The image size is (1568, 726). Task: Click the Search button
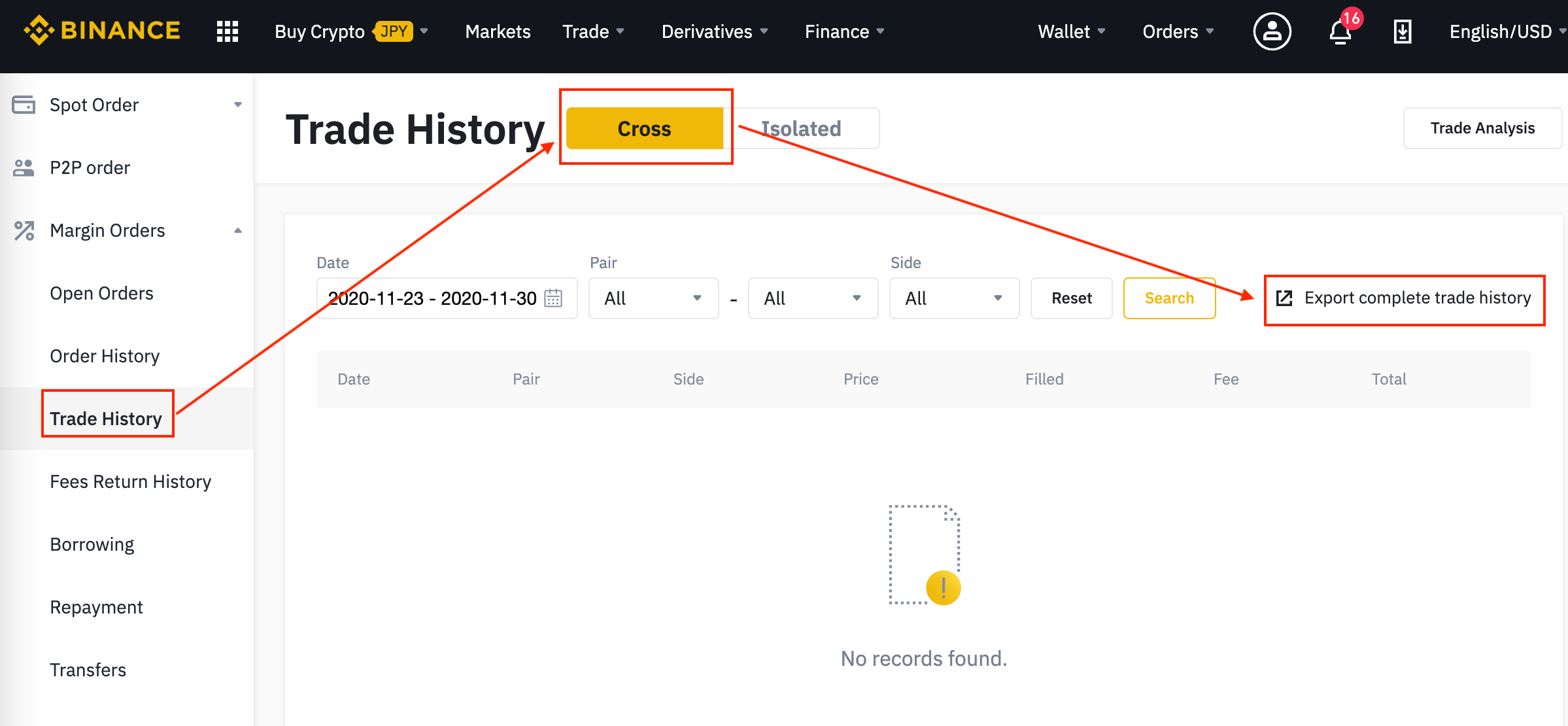point(1169,298)
